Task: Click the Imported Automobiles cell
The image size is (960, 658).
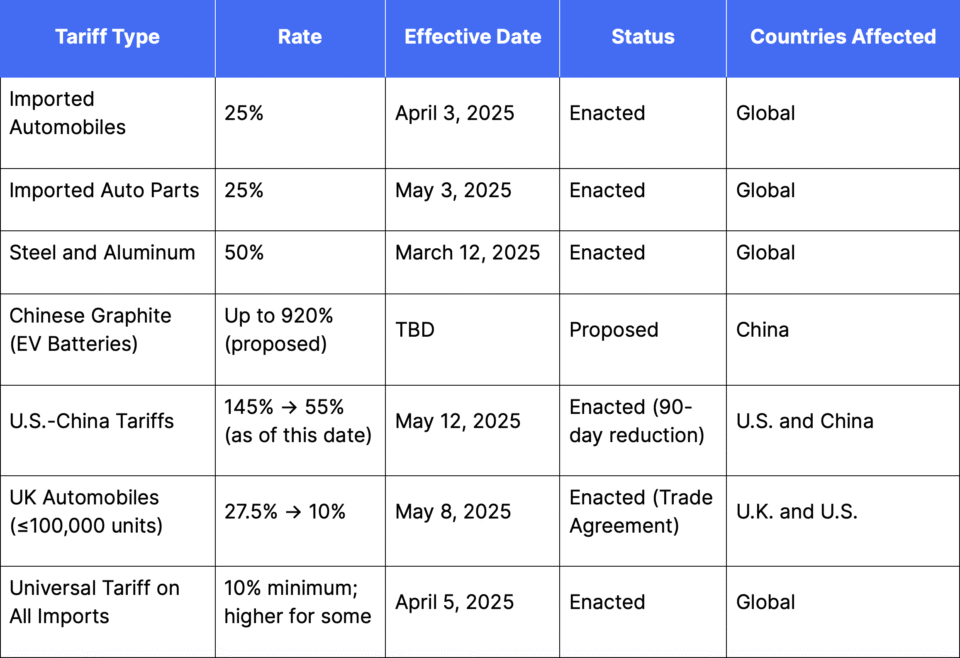Action: tap(108, 123)
